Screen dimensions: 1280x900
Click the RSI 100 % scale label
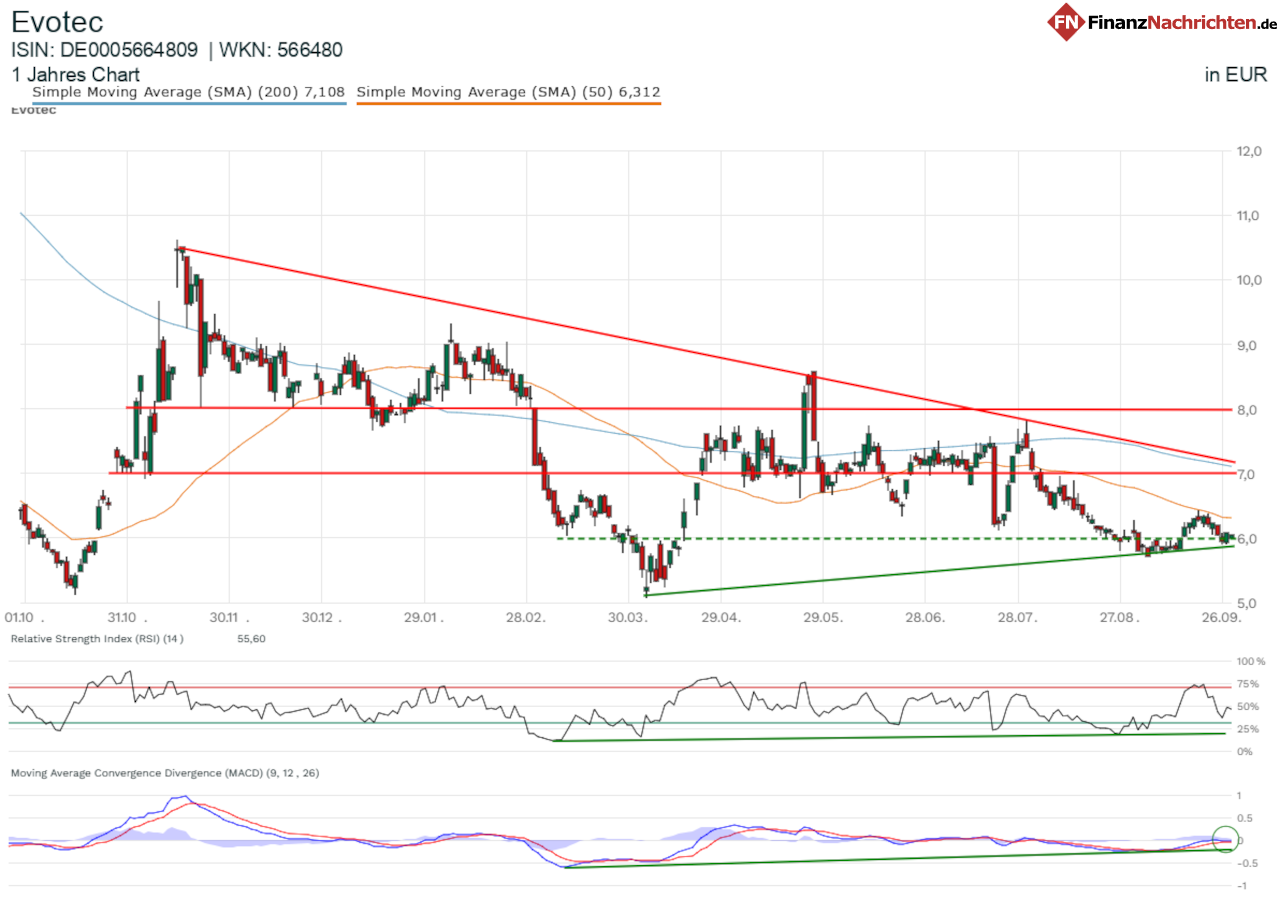coord(1251,662)
